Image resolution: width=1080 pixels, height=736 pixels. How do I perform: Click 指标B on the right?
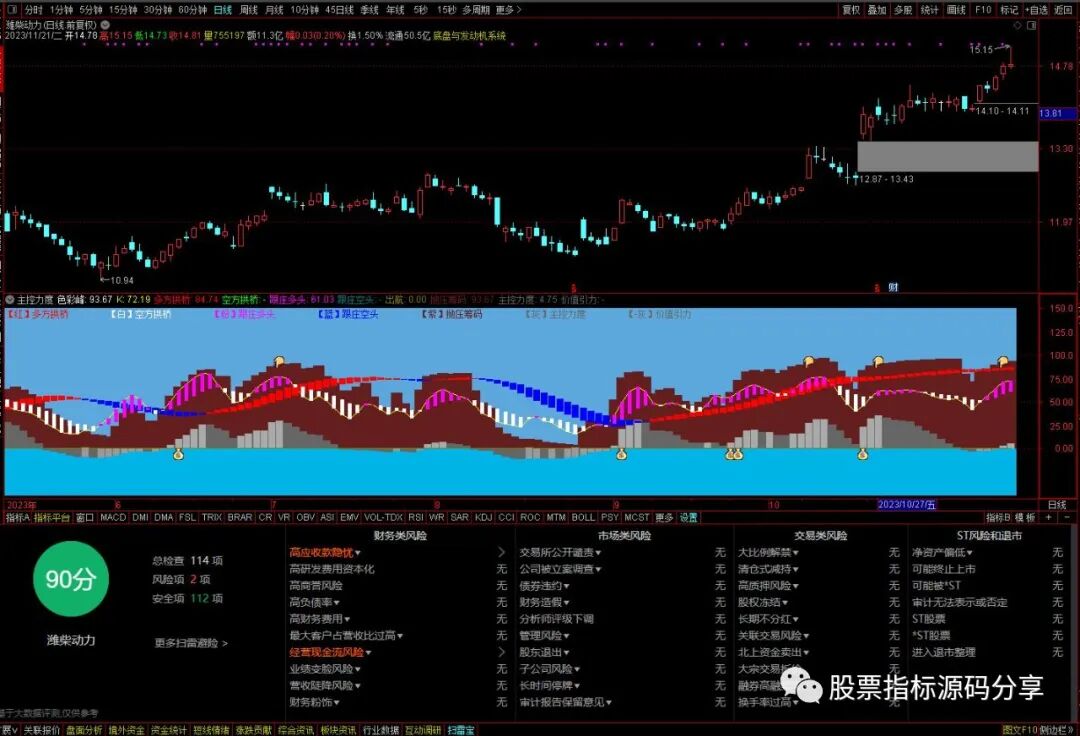pos(998,517)
